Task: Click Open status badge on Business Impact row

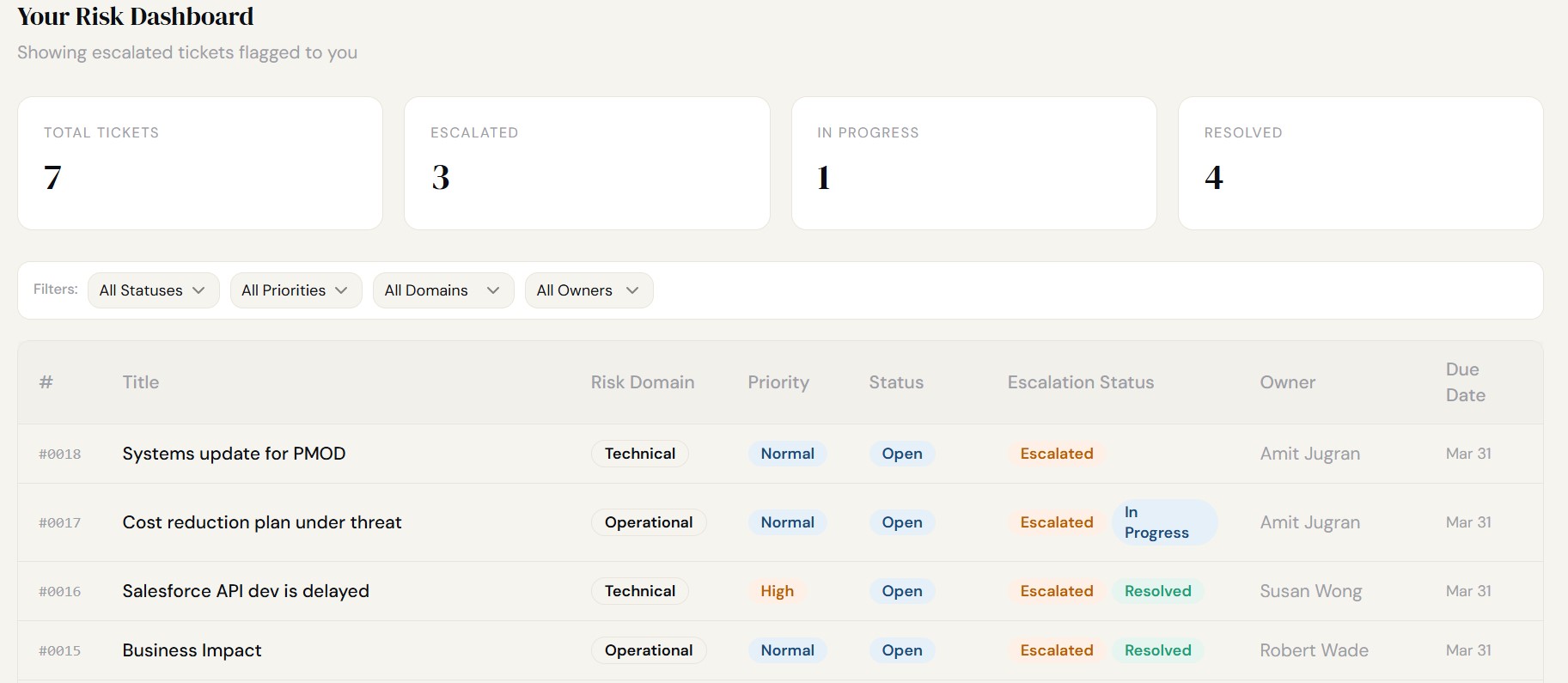Action: click(902, 650)
